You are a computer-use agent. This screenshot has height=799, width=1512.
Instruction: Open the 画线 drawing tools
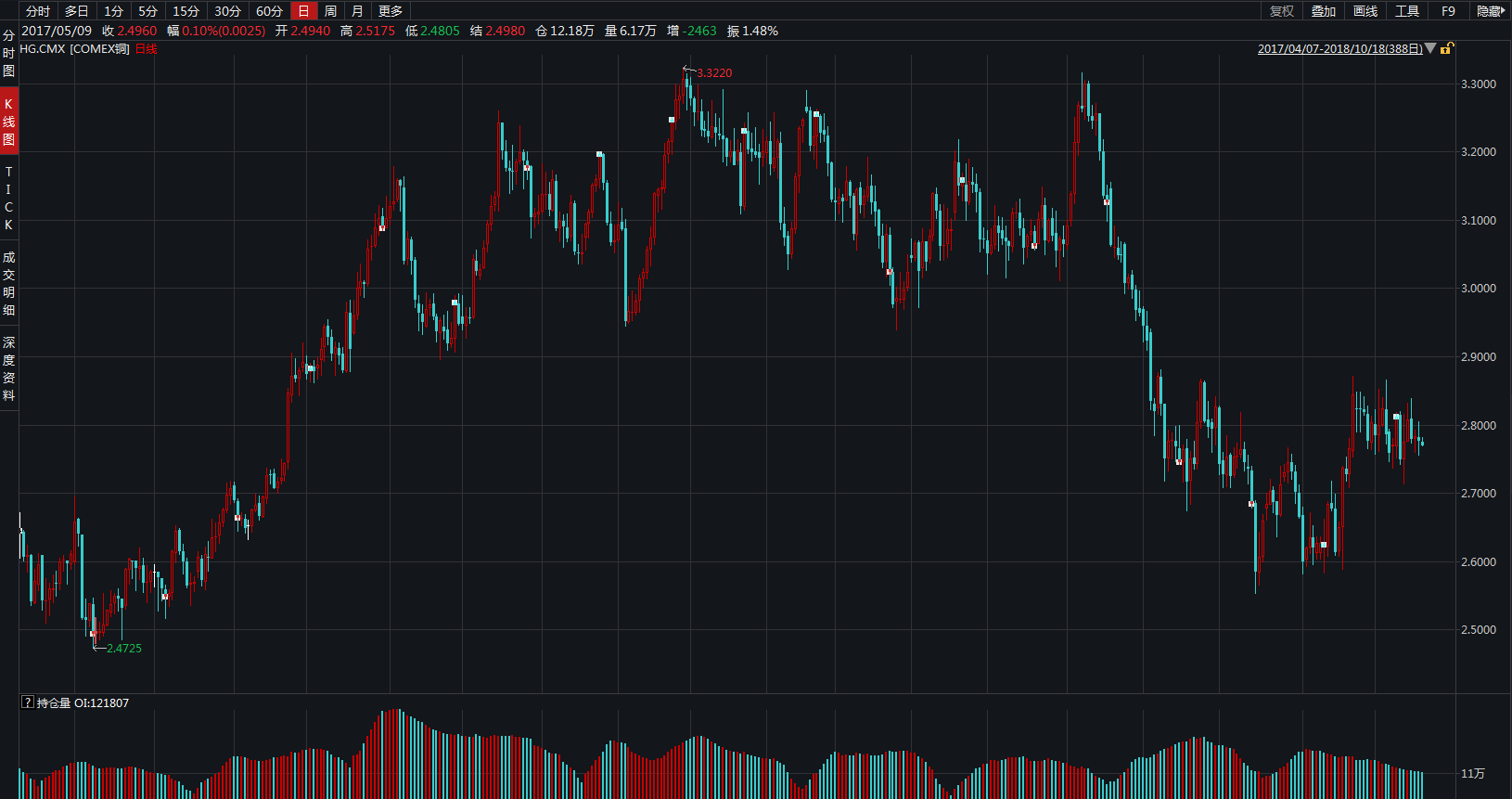click(1365, 11)
